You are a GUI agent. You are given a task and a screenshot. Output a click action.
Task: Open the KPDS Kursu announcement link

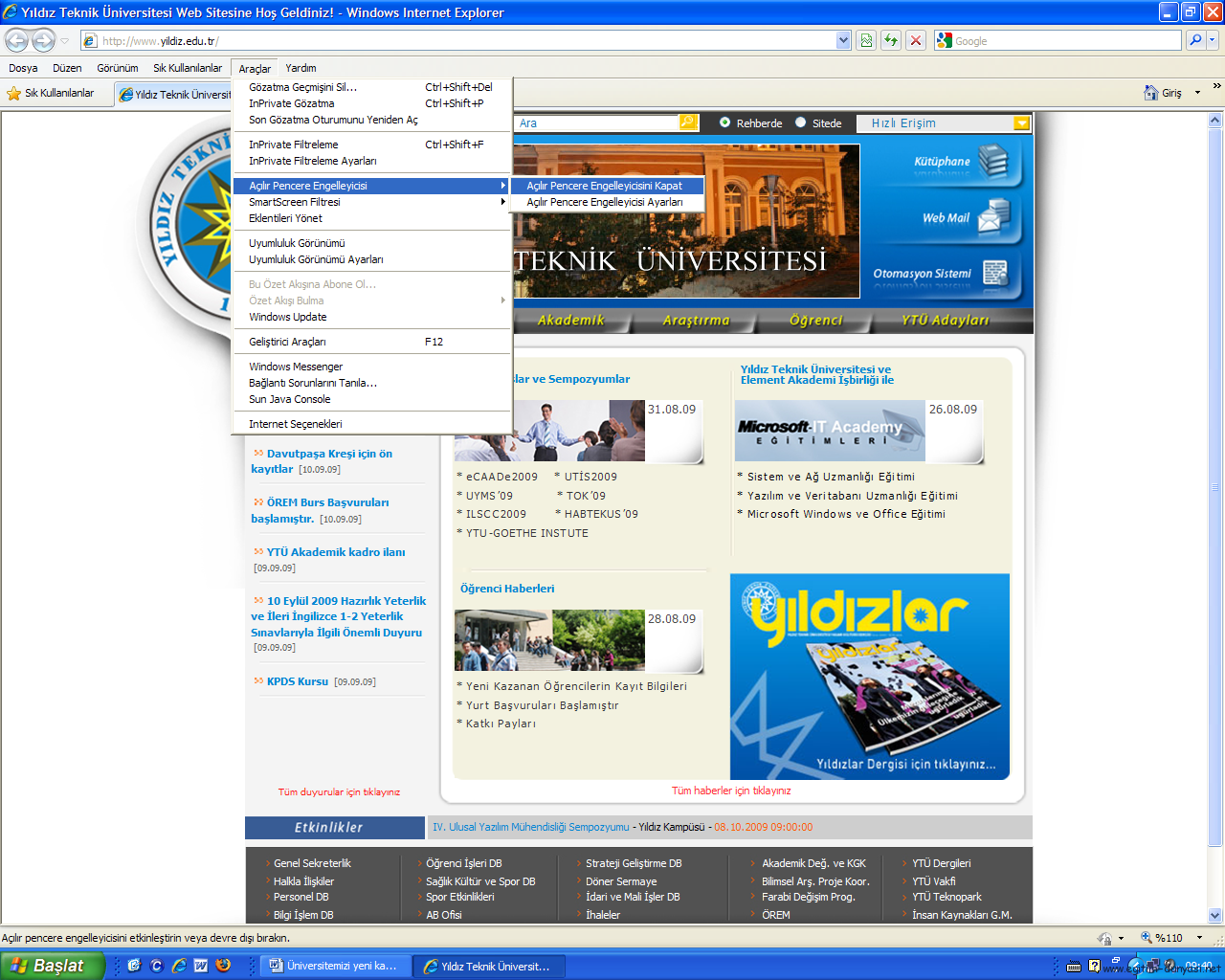tap(297, 681)
